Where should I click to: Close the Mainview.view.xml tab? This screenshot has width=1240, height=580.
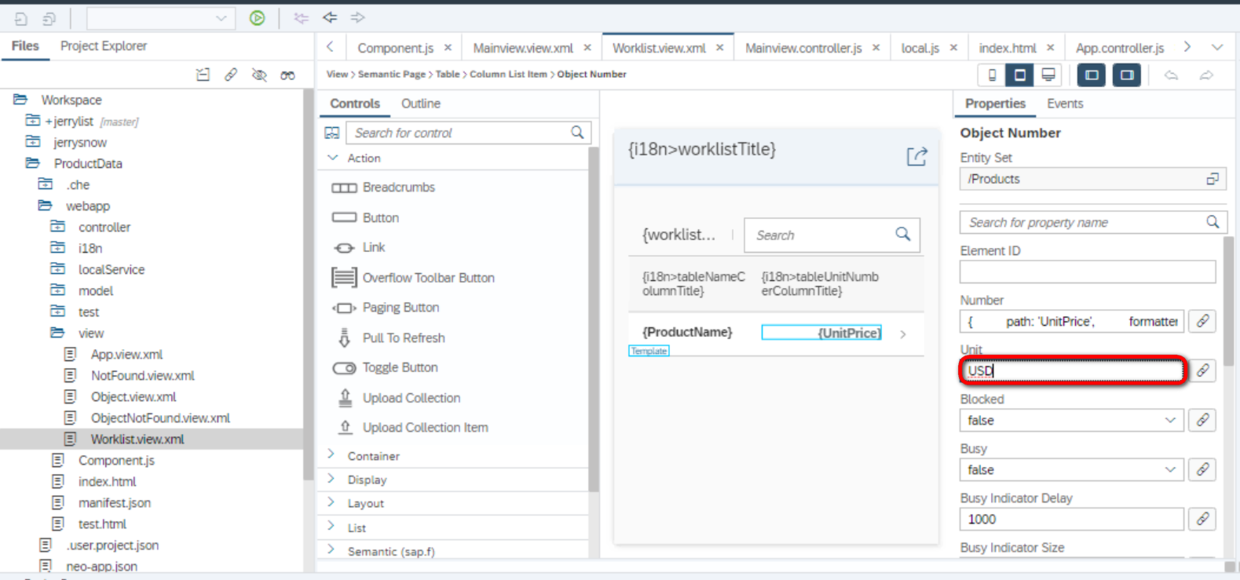pos(587,47)
